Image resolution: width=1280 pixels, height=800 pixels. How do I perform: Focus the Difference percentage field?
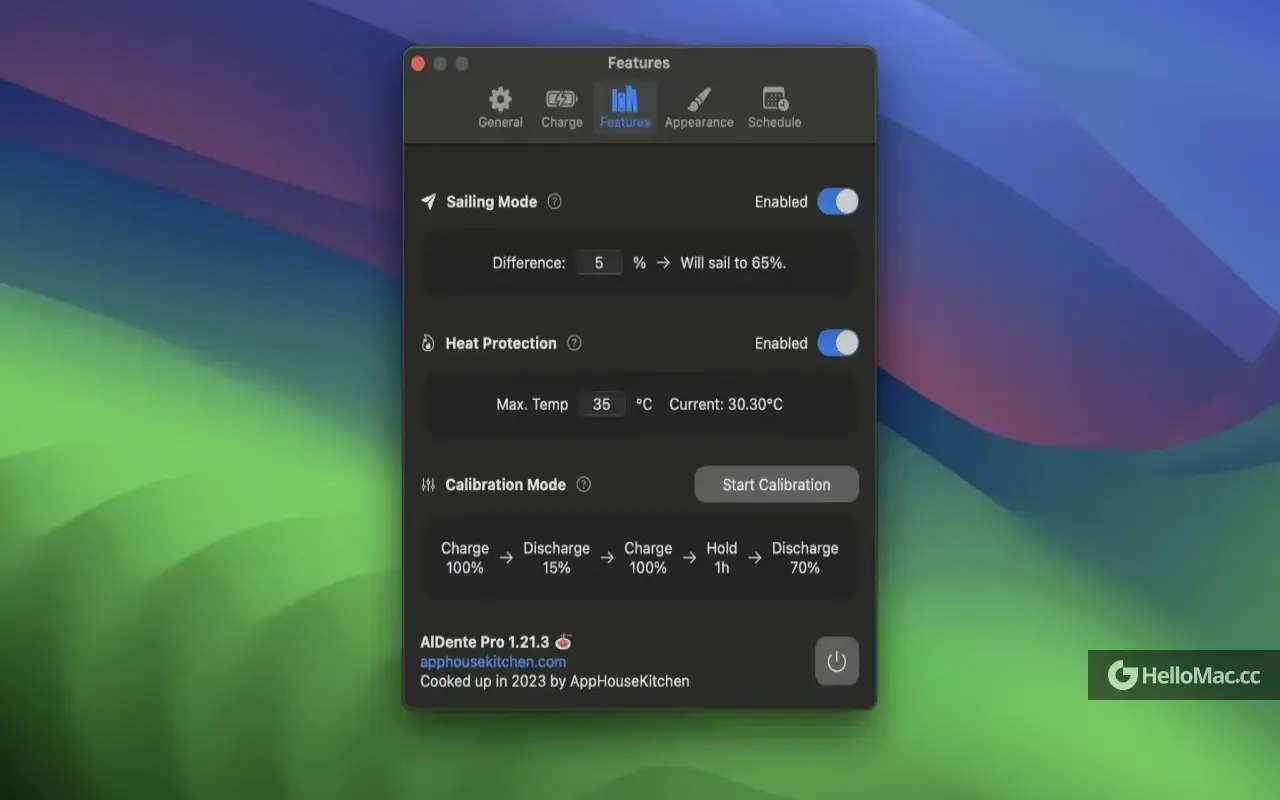tap(599, 263)
